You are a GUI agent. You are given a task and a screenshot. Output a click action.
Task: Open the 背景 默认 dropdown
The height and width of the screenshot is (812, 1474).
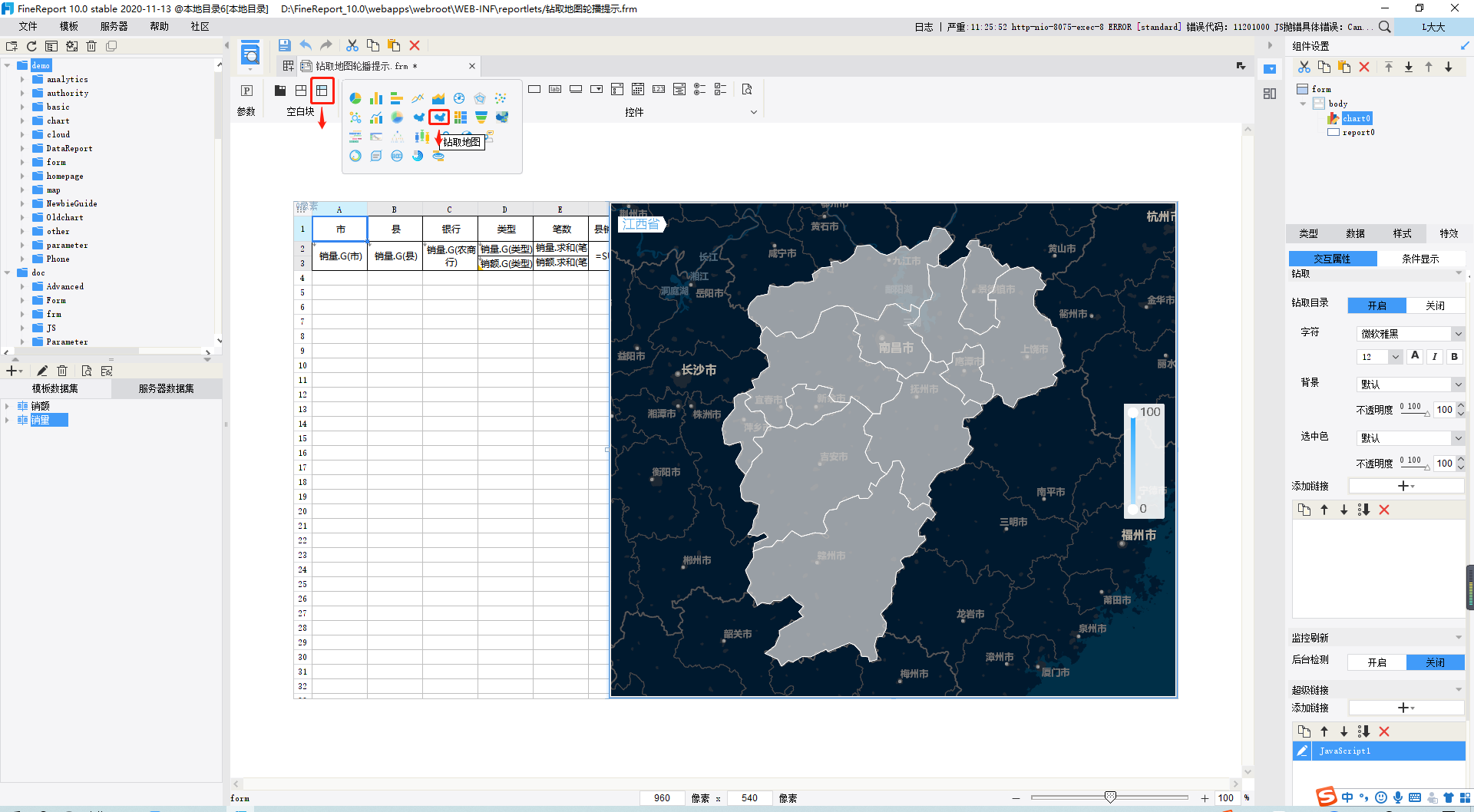point(1410,385)
